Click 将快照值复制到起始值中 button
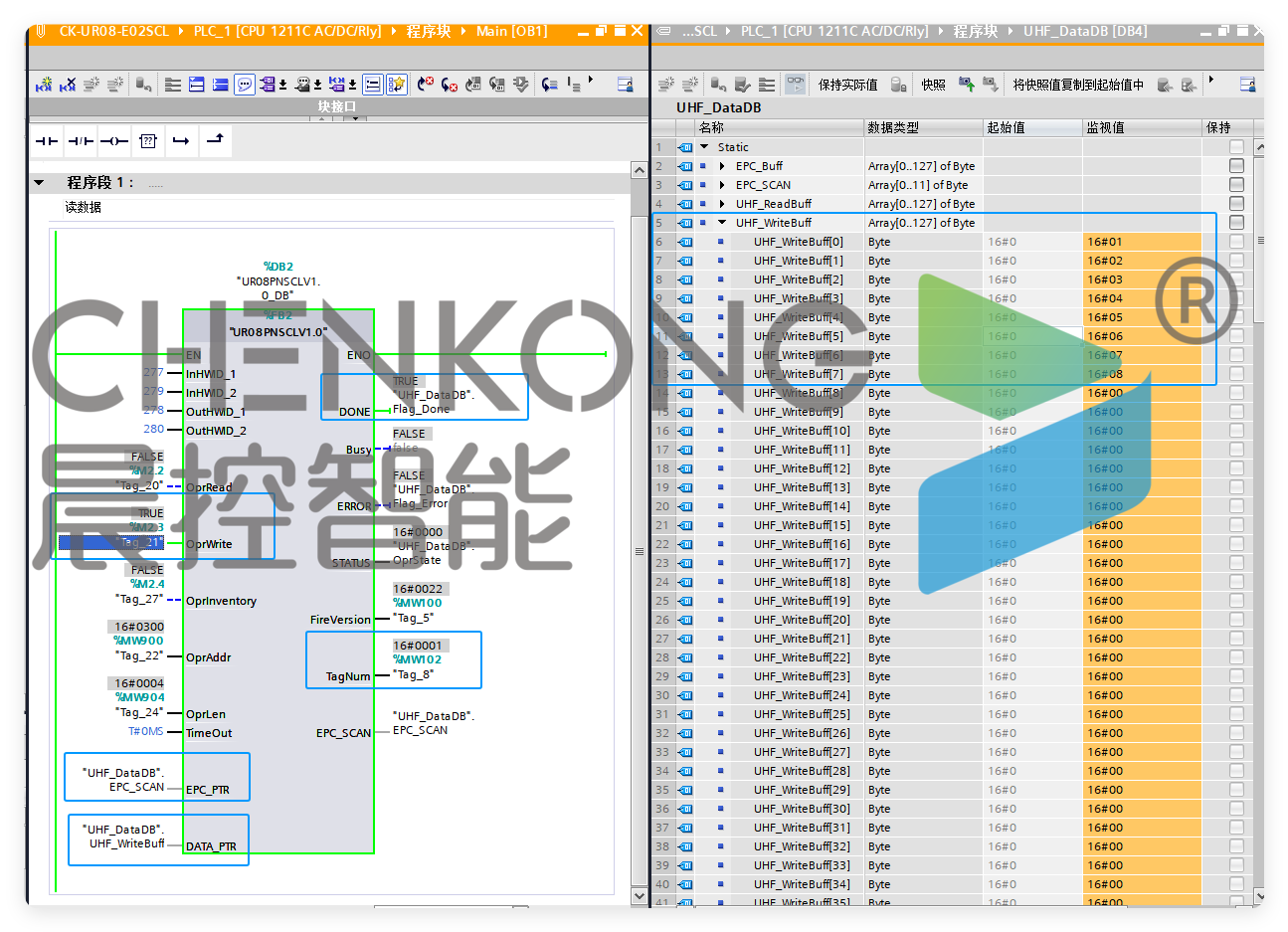Viewport: 1288px width, 932px height. (1078, 85)
